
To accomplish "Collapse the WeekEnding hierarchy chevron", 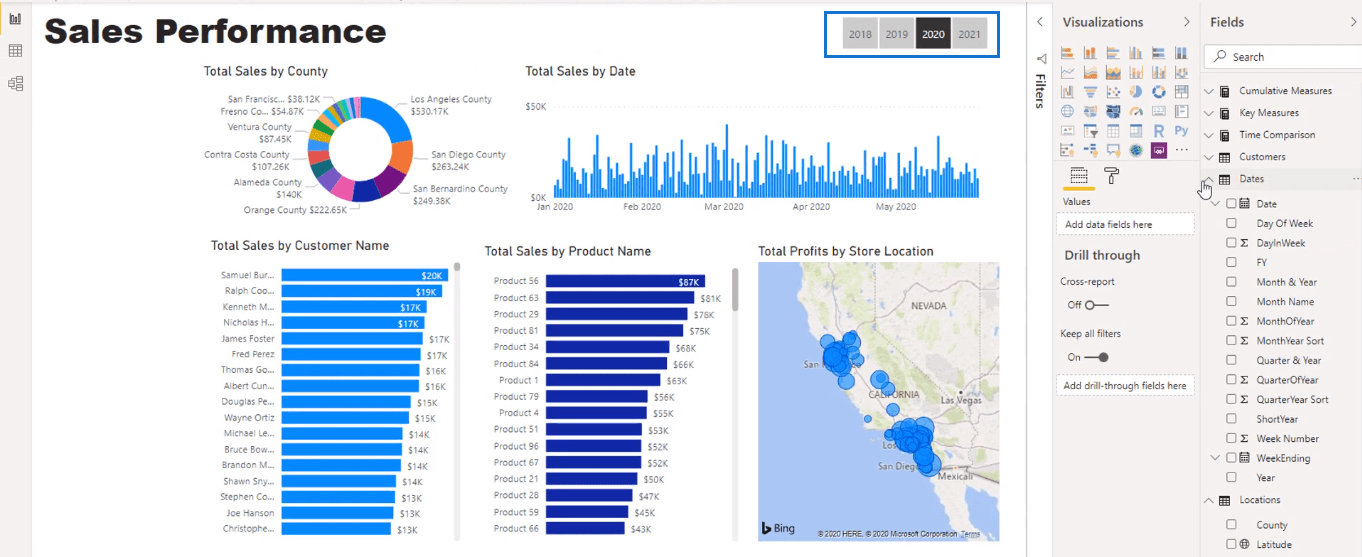I will click(x=1216, y=458).
